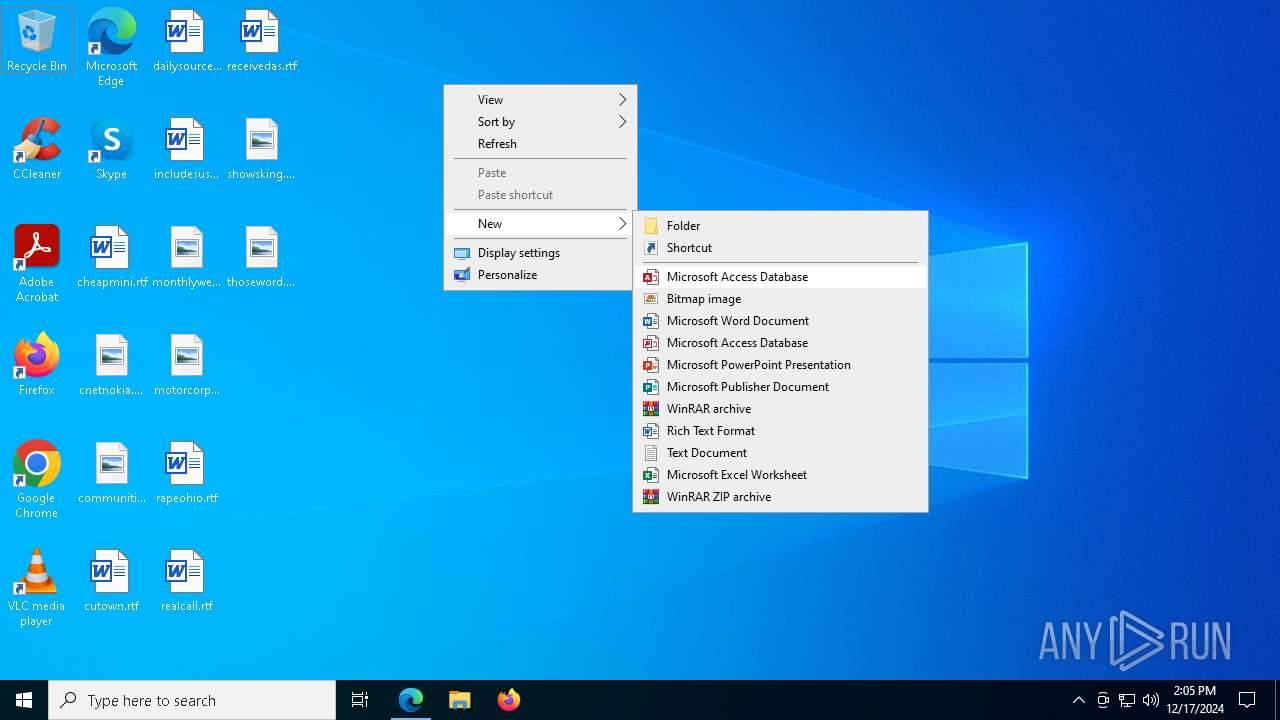Open Microsoft Edge from the taskbar

point(411,700)
